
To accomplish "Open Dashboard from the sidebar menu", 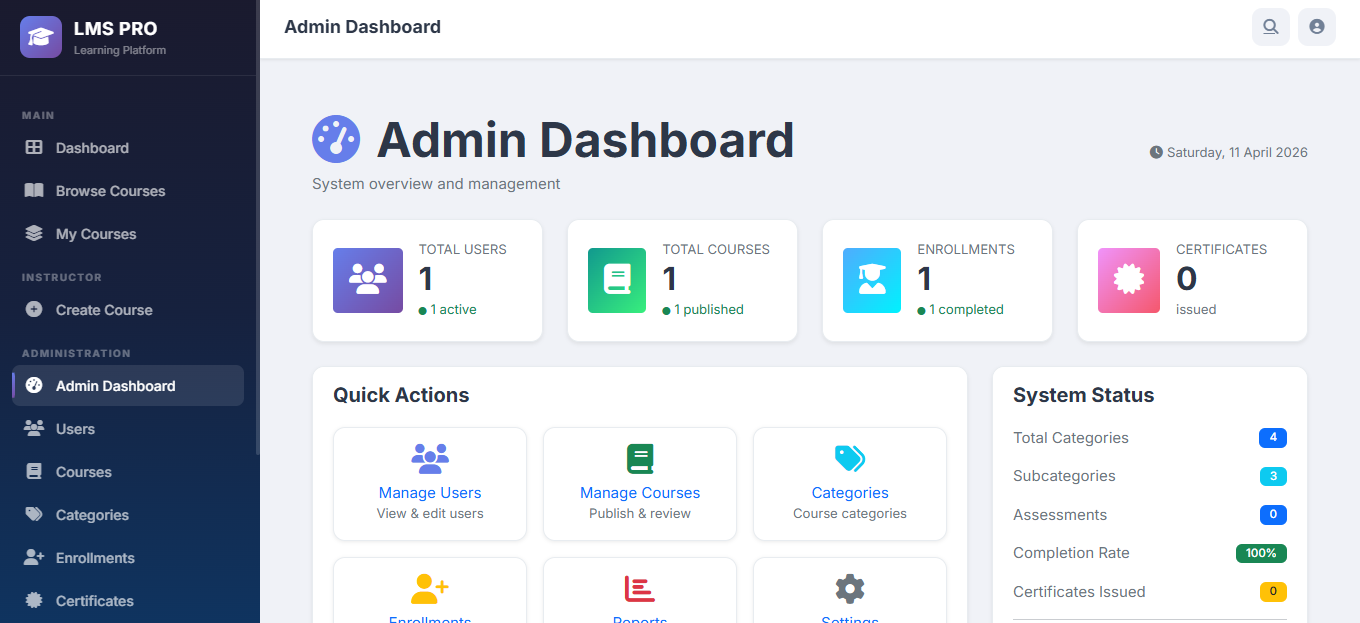I will coord(128,148).
